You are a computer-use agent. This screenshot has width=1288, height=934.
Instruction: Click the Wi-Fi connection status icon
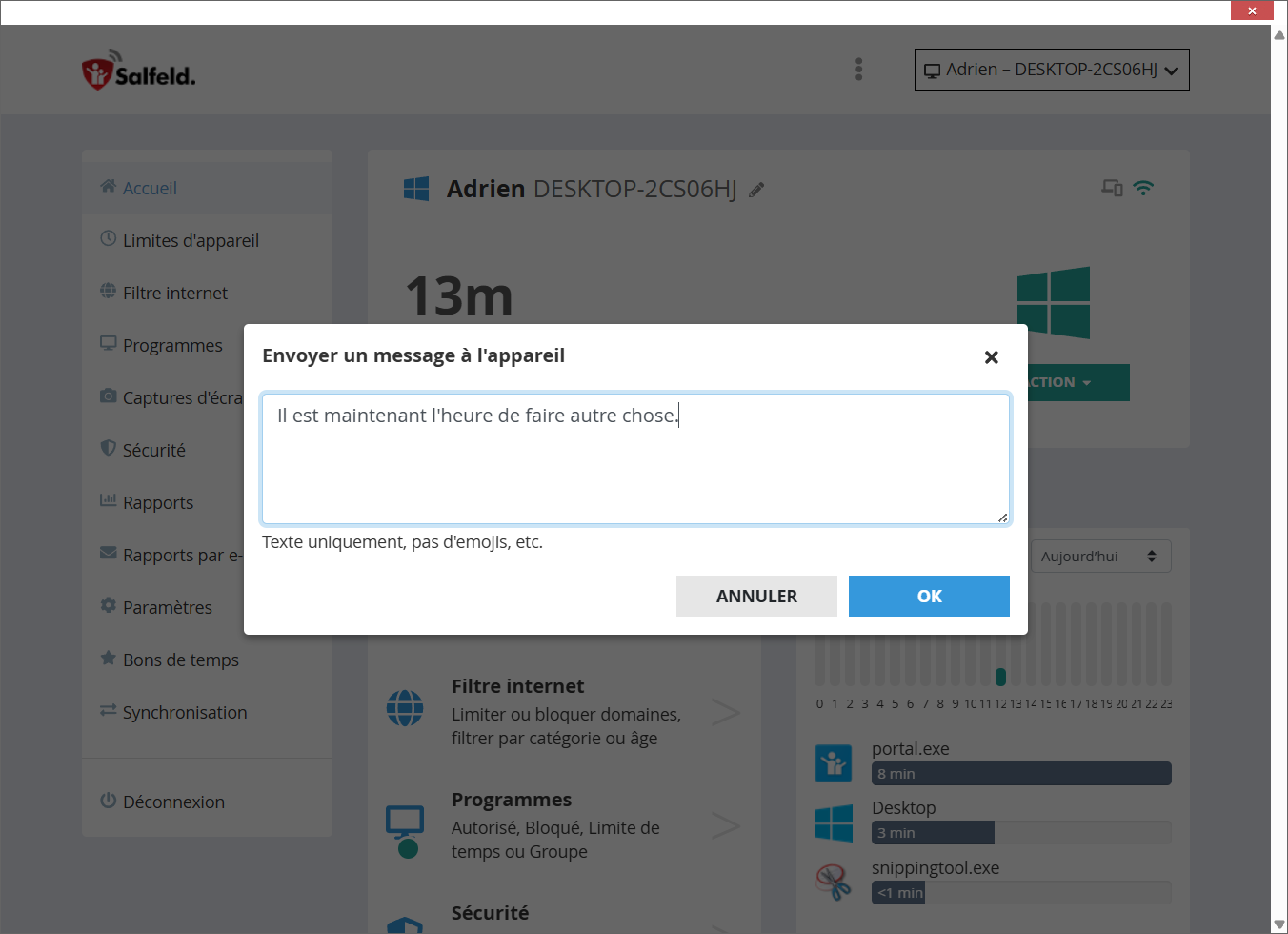[x=1143, y=188]
